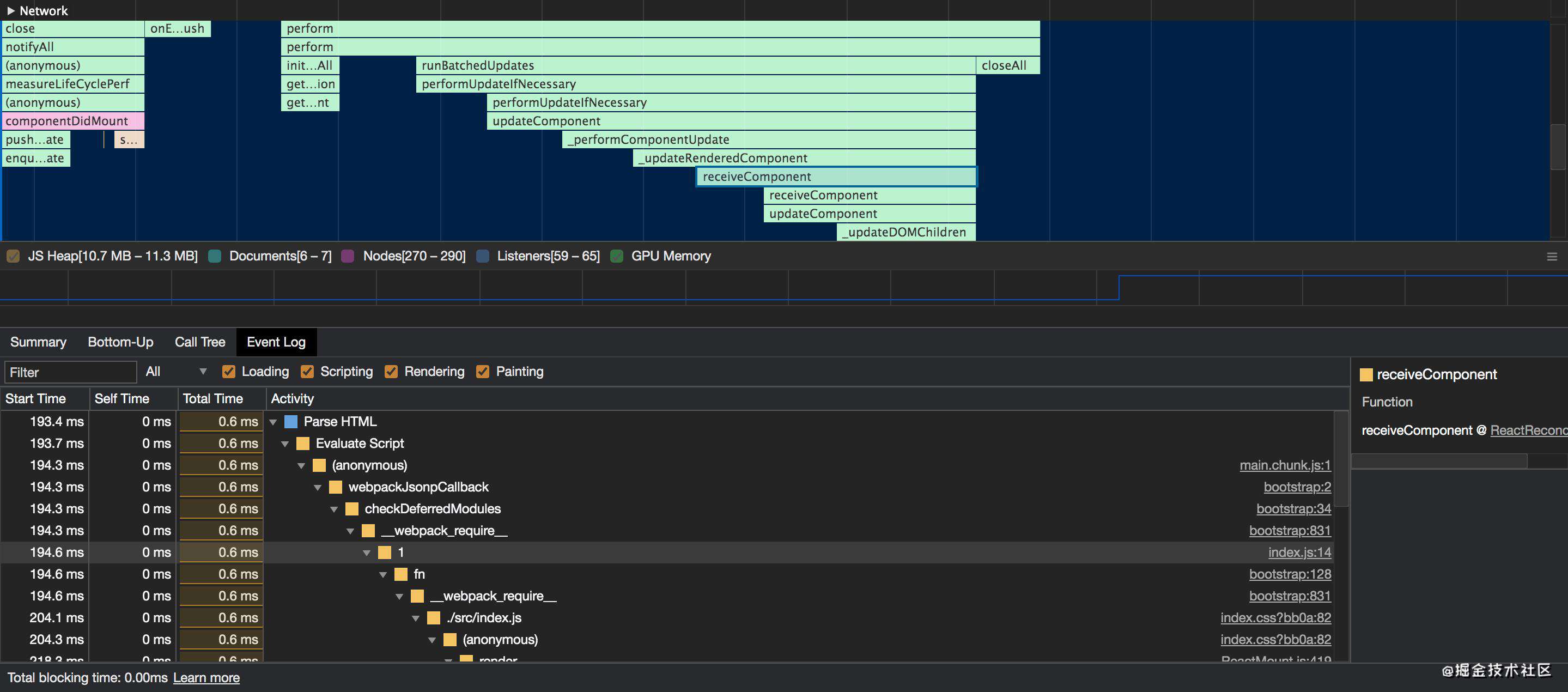Click the details pane horizontal scrollbar
Viewport: 1568px width, 692px height.
coord(1439,462)
